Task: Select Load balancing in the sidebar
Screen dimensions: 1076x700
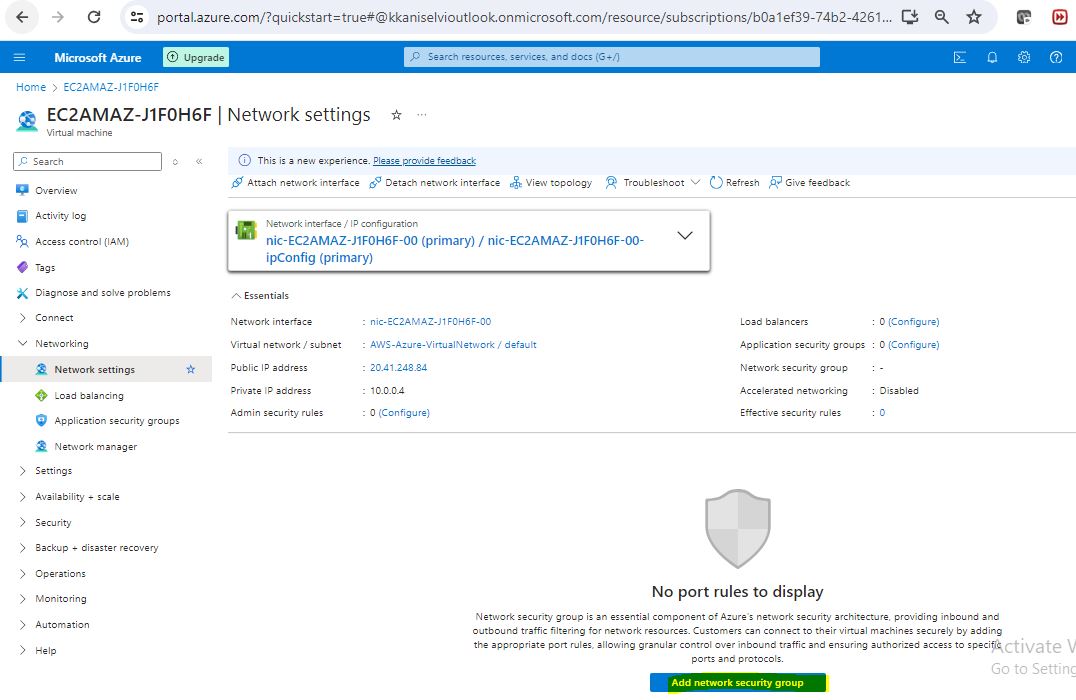Action: [x=89, y=396]
